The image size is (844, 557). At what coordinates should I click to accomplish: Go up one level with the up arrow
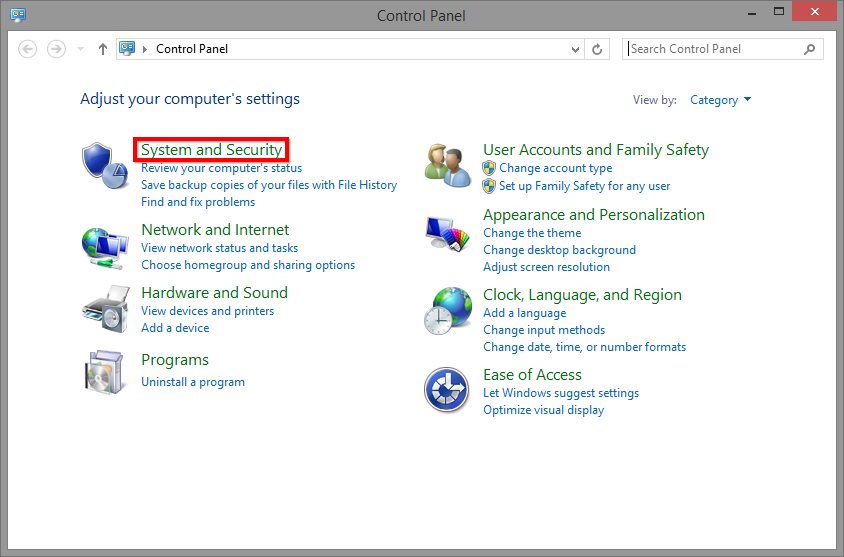102,50
